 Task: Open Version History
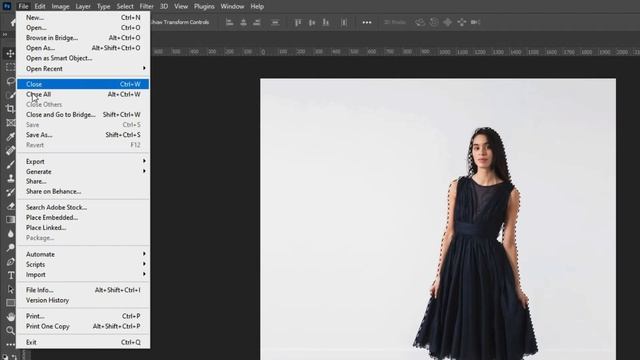pyautogui.click(x=83, y=300)
